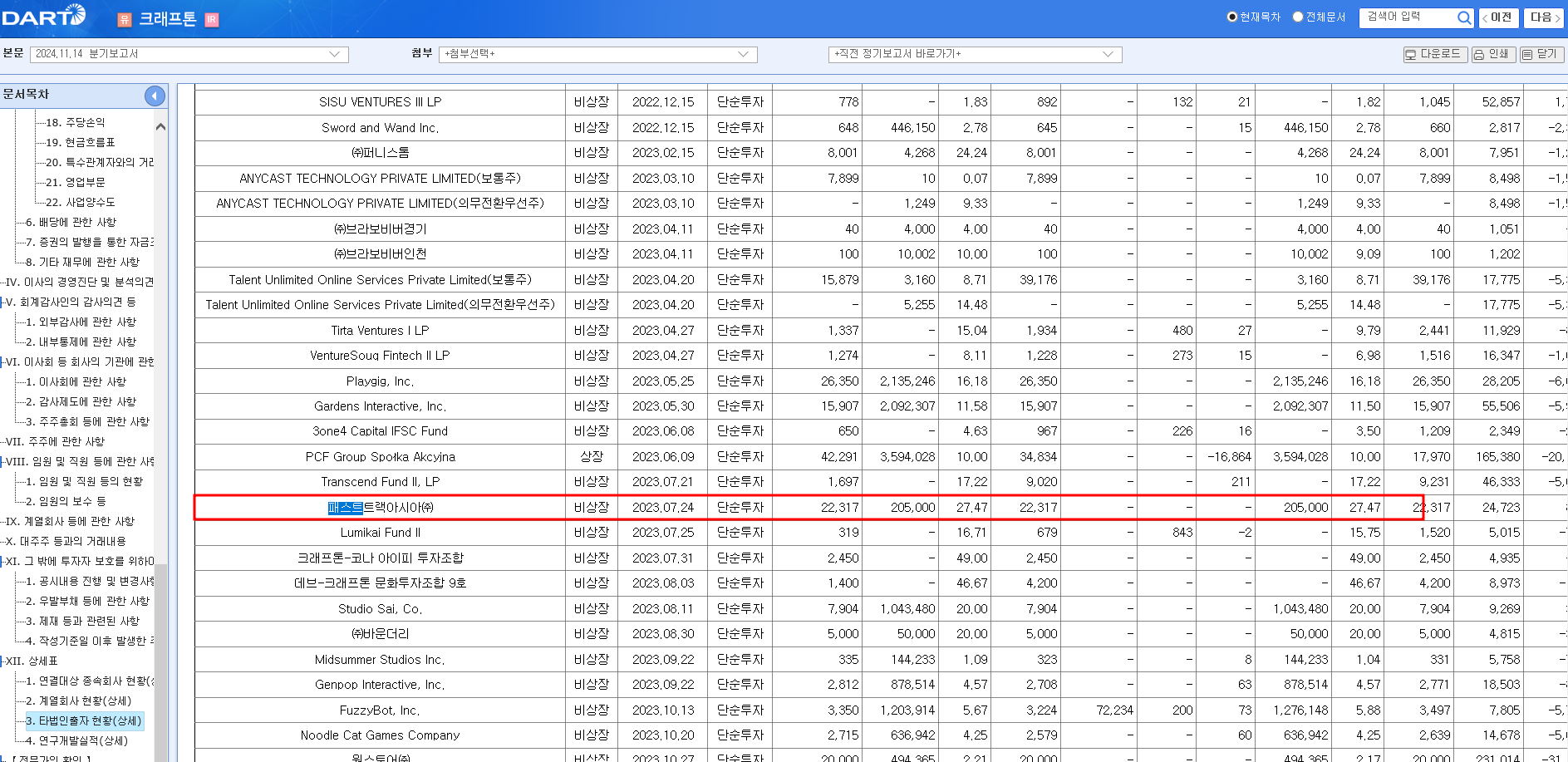
Task: Open IV. 이사의 경영진단 및 분석의견
Action: (80, 282)
